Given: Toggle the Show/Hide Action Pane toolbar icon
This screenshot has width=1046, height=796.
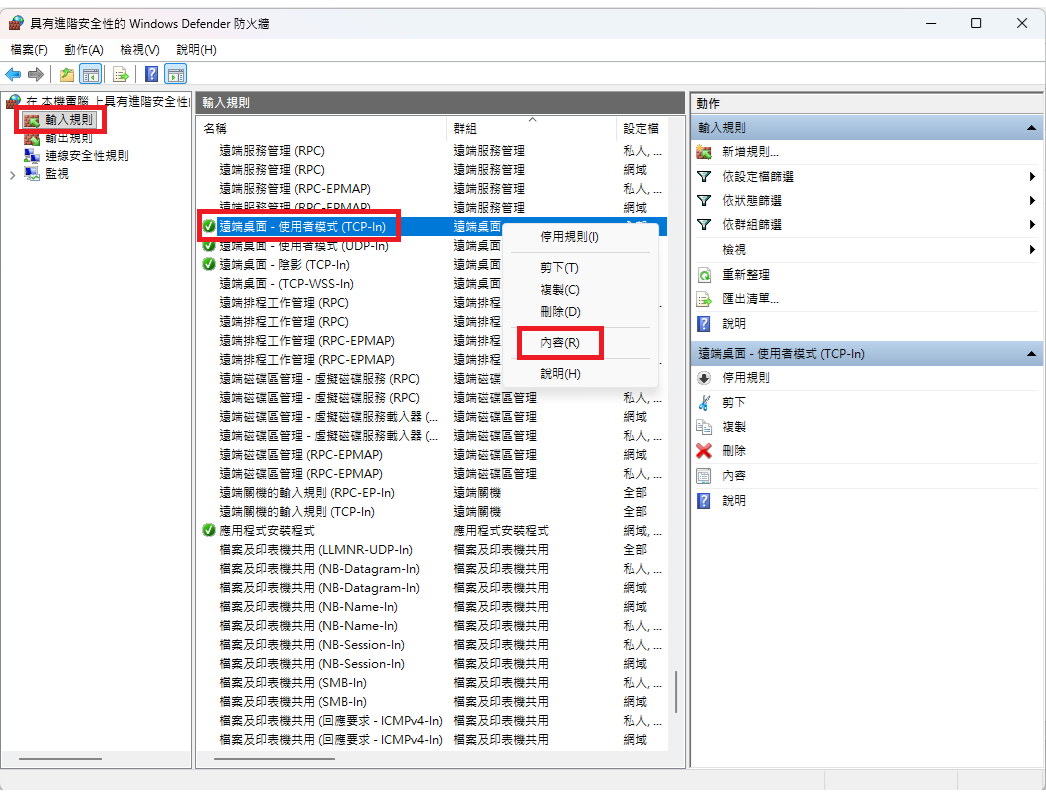Looking at the screenshot, I should (x=176, y=74).
